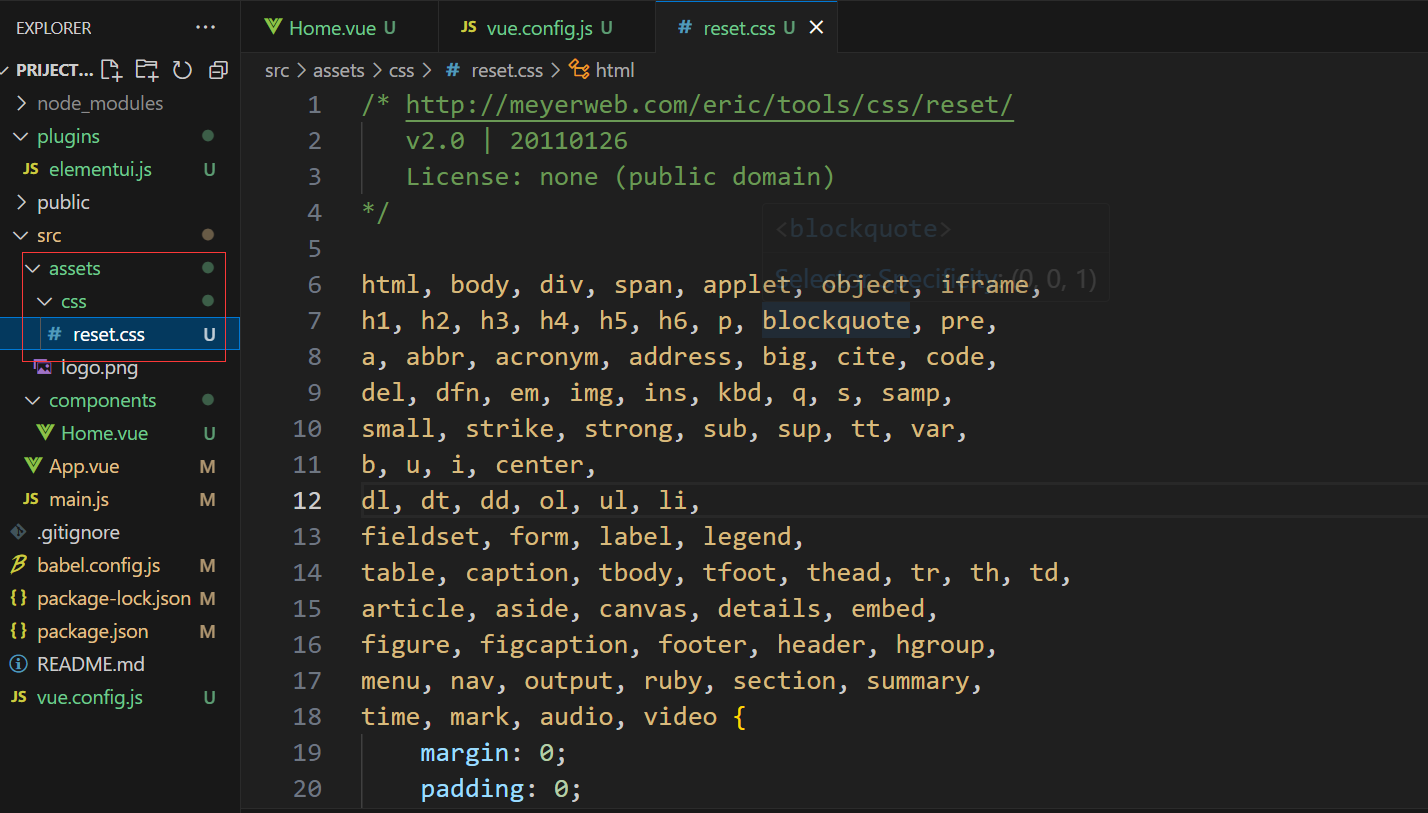Switch to the vue.config.js tab

[x=549, y=28]
